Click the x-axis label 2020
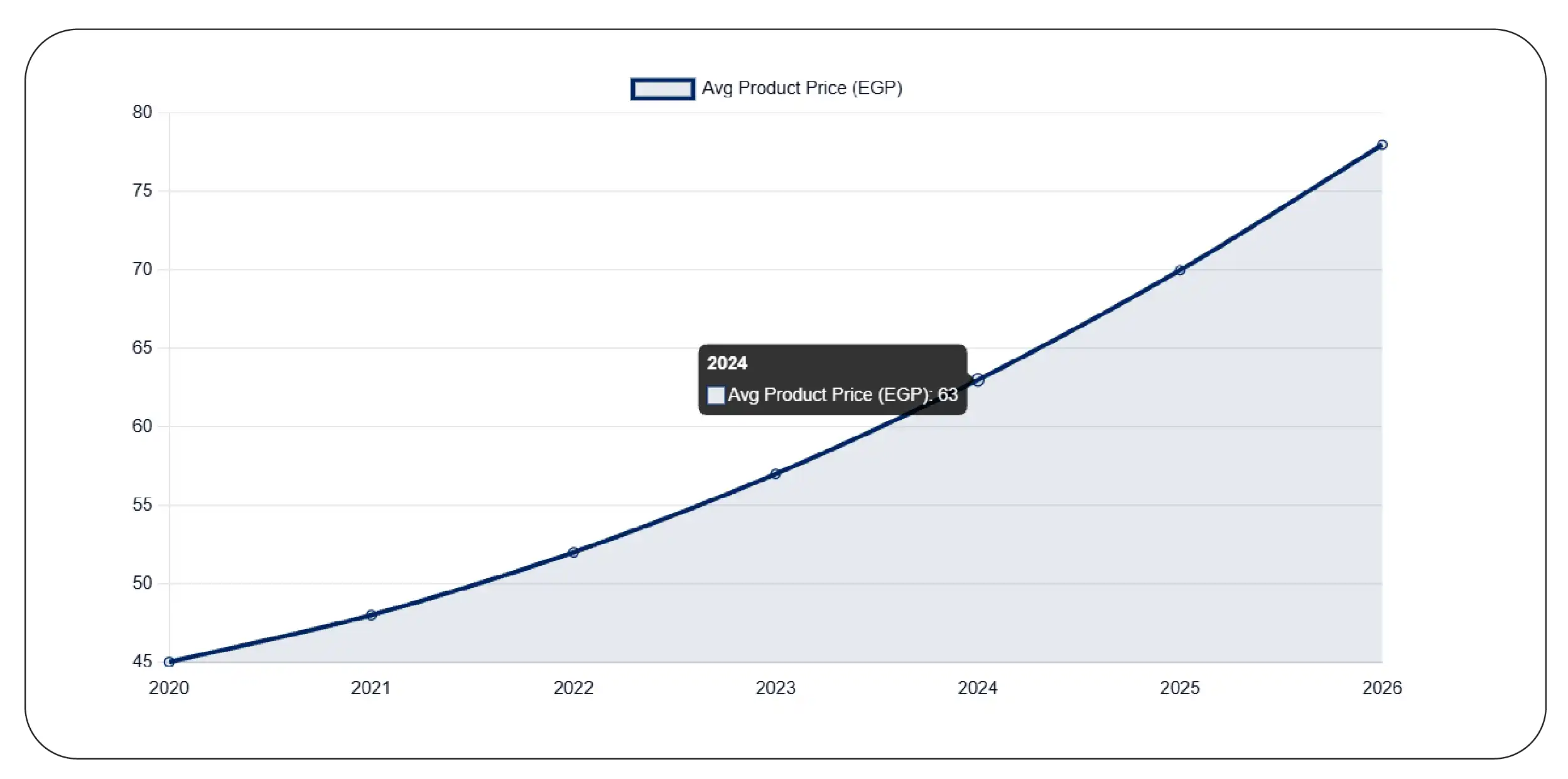Viewport: 1568px width, 779px height. [169, 688]
